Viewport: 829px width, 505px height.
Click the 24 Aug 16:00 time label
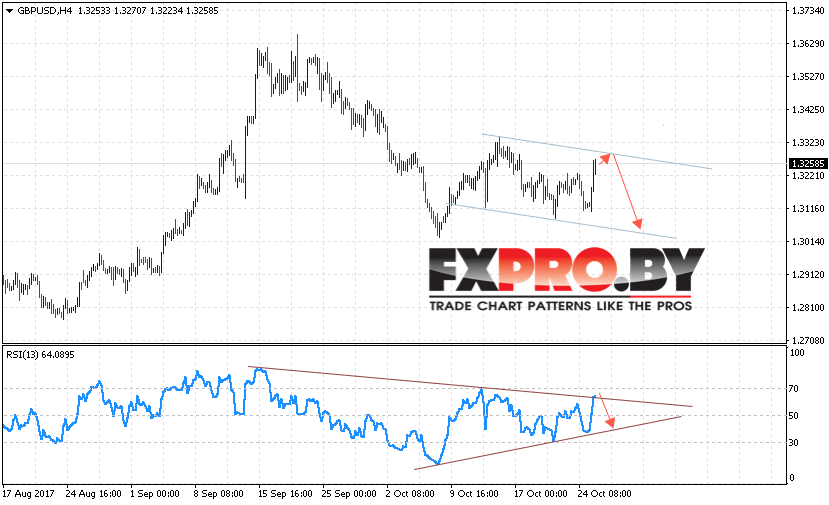click(94, 494)
